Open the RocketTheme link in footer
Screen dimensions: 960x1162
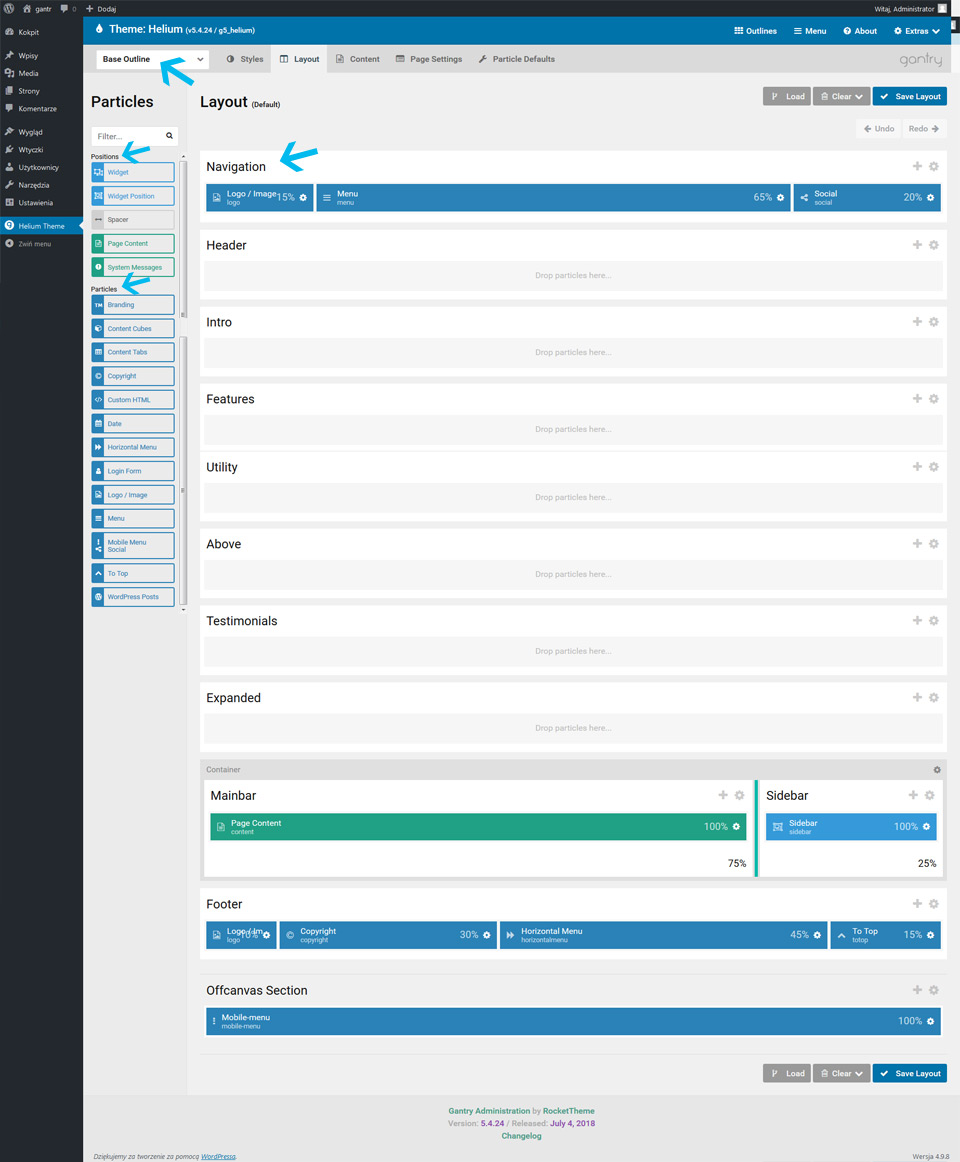569,1111
